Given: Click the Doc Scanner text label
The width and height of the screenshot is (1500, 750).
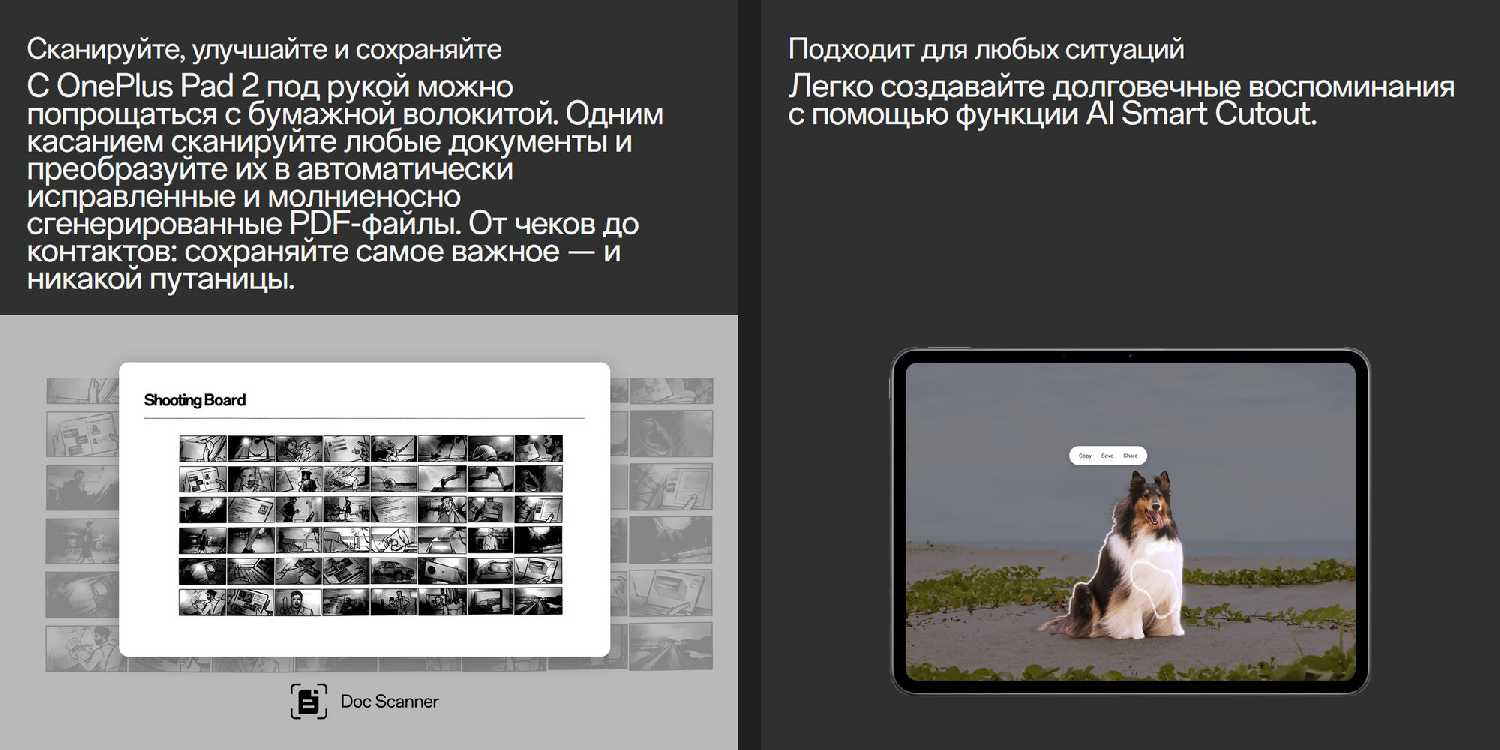Looking at the screenshot, I should pos(389,702).
